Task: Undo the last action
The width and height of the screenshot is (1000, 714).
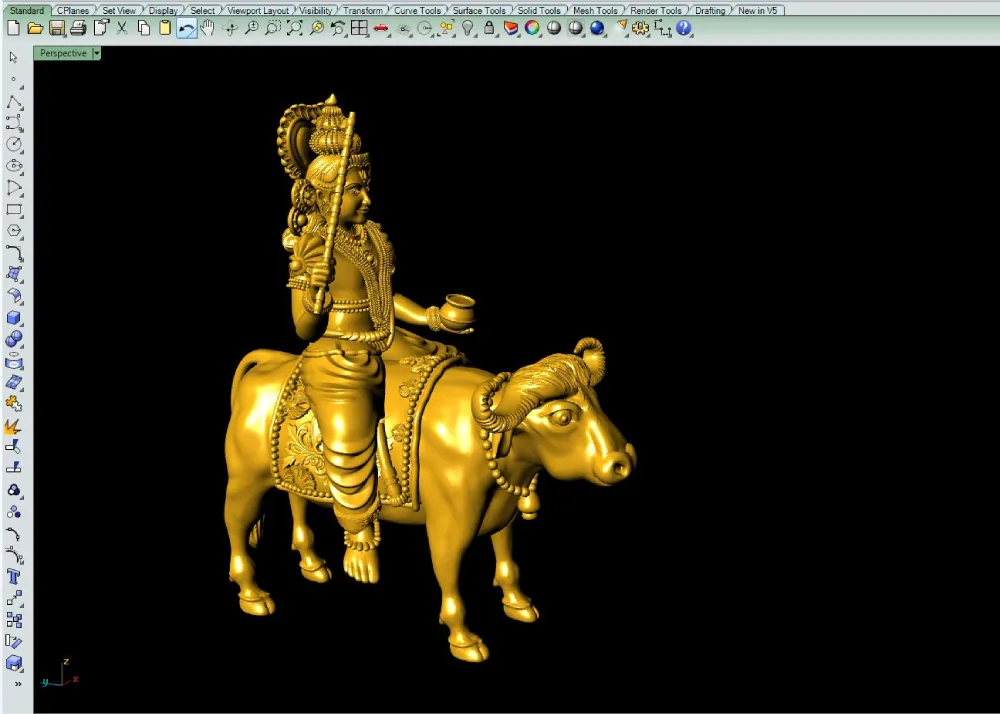Action: [x=187, y=28]
